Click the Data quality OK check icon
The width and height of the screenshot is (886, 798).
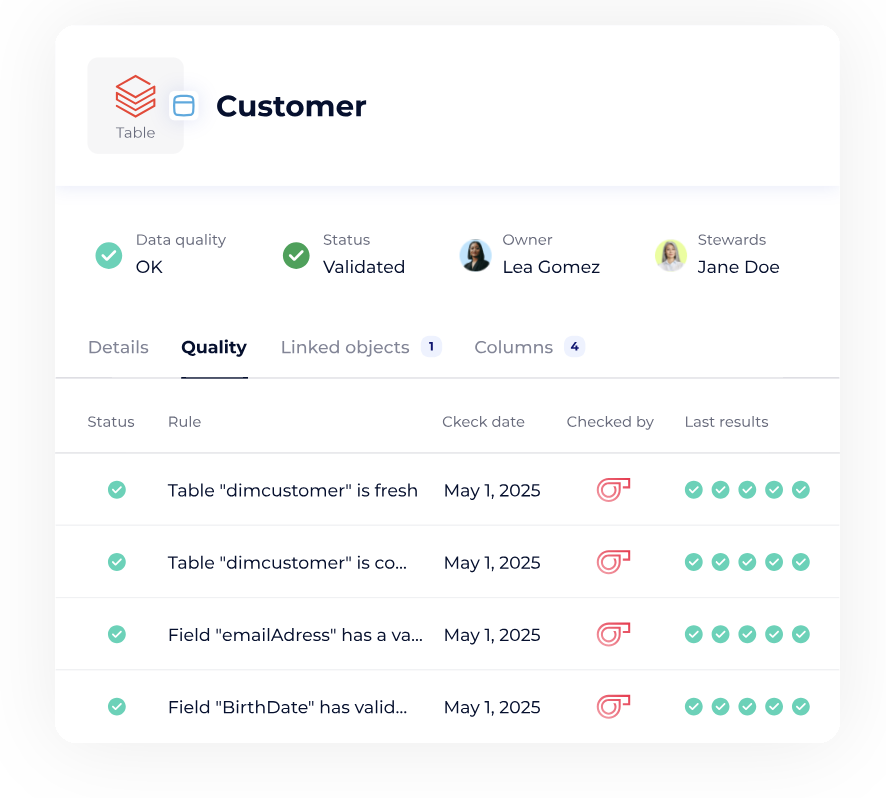(x=109, y=255)
